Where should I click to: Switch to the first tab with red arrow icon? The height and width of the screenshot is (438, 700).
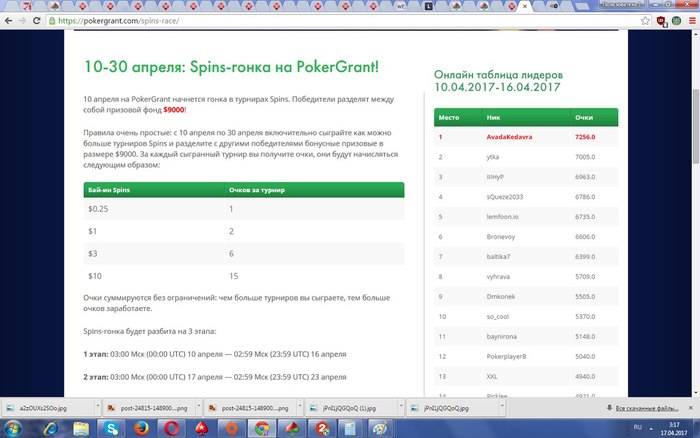point(28,6)
